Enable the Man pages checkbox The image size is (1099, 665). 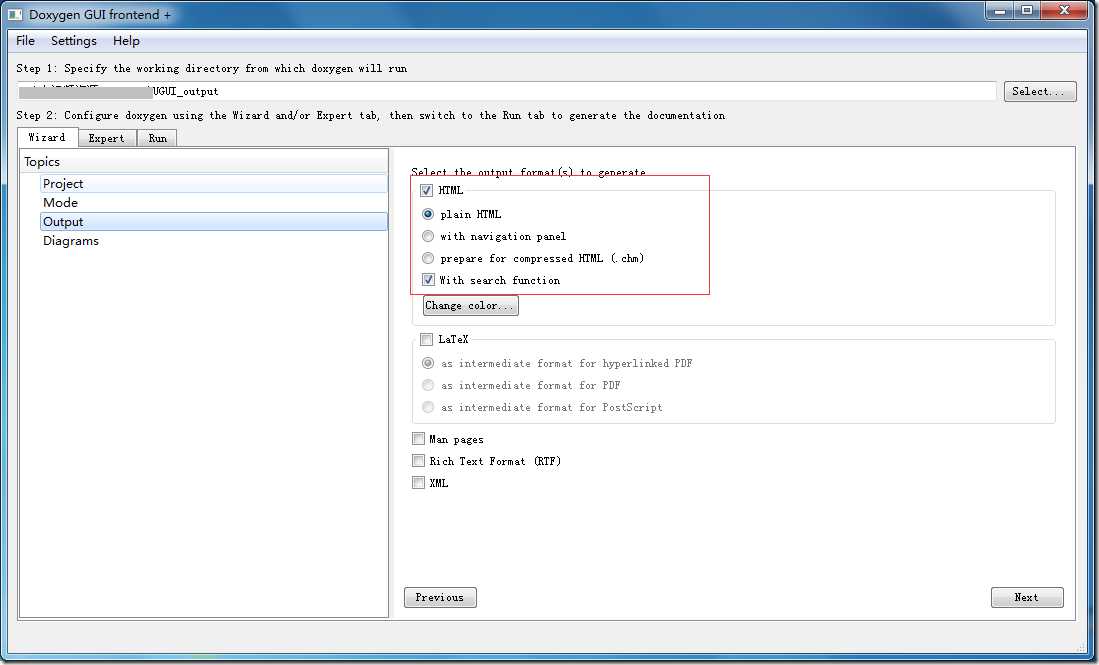(x=418, y=439)
